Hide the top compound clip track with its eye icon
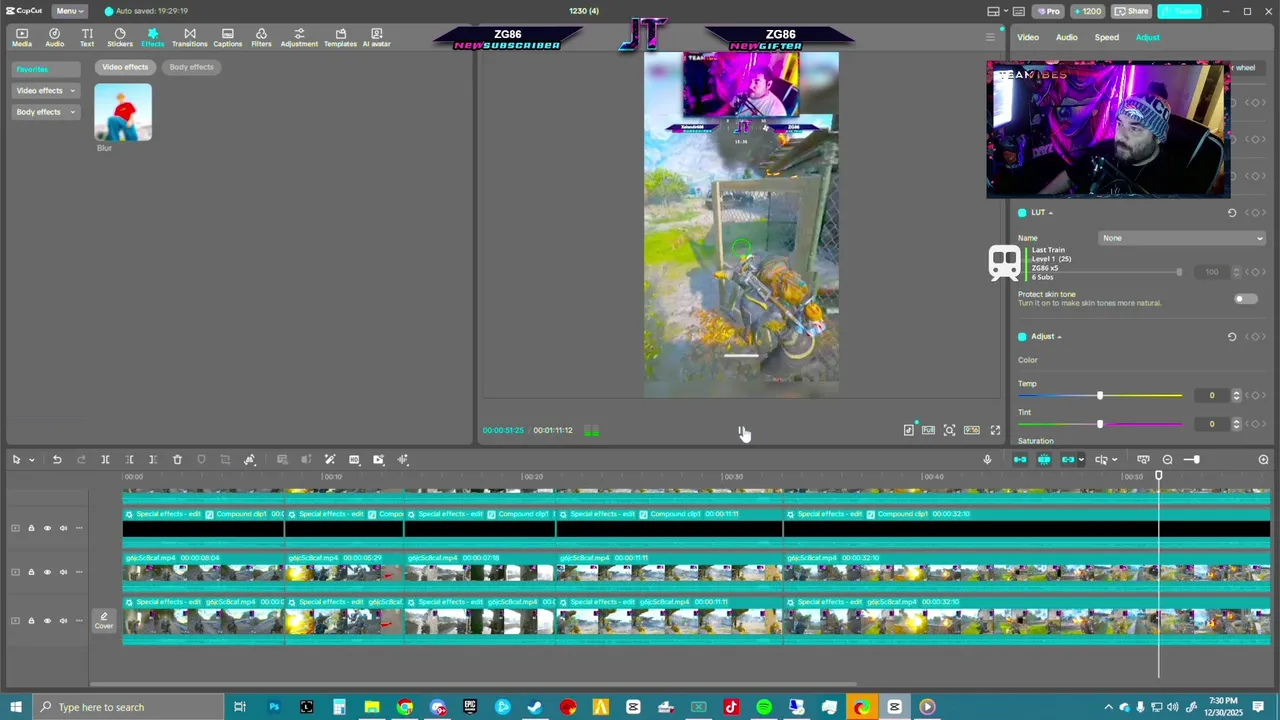Image resolution: width=1280 pixels, height=720 pixels. tap(47, 528)
